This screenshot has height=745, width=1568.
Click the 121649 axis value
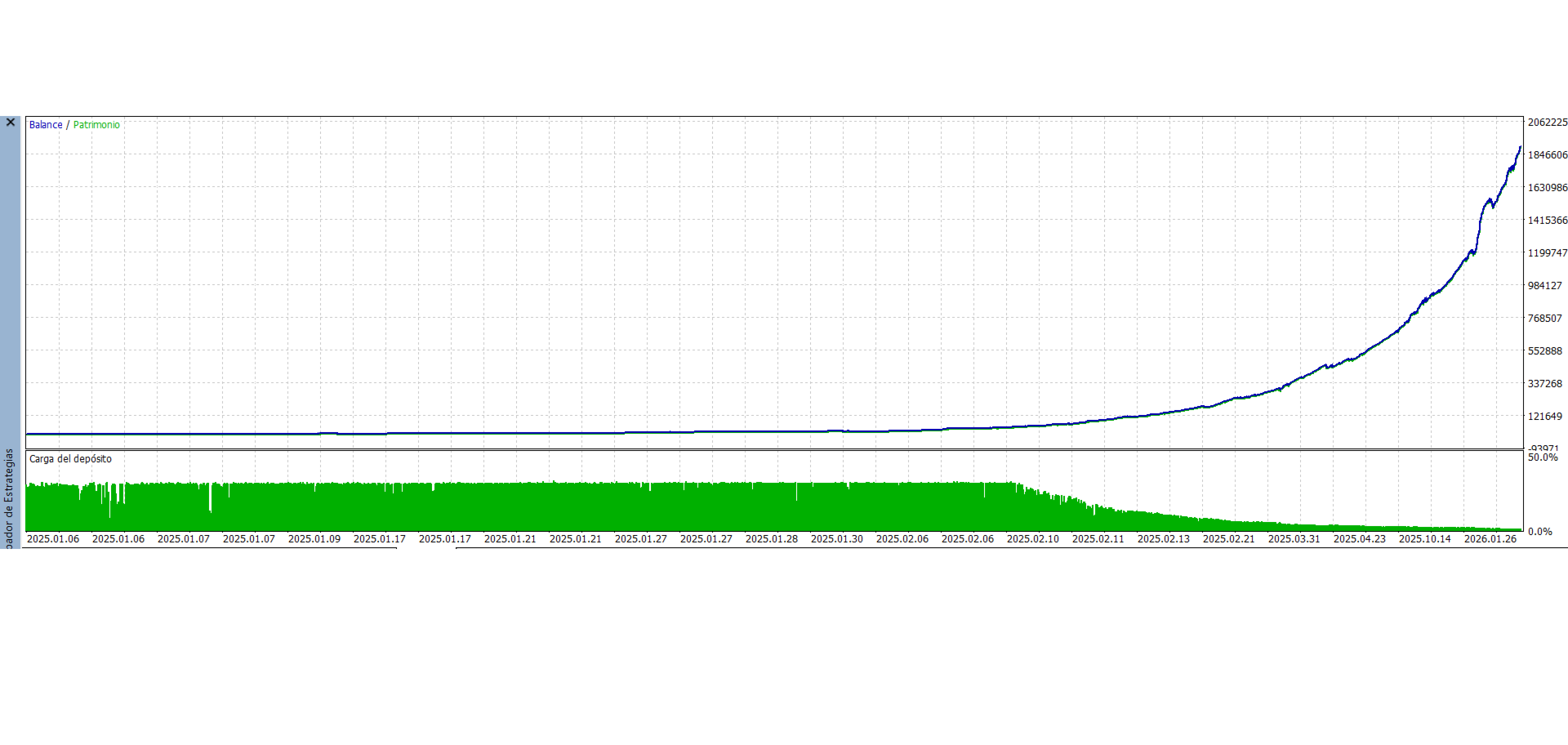click(x=1545, y=417)
